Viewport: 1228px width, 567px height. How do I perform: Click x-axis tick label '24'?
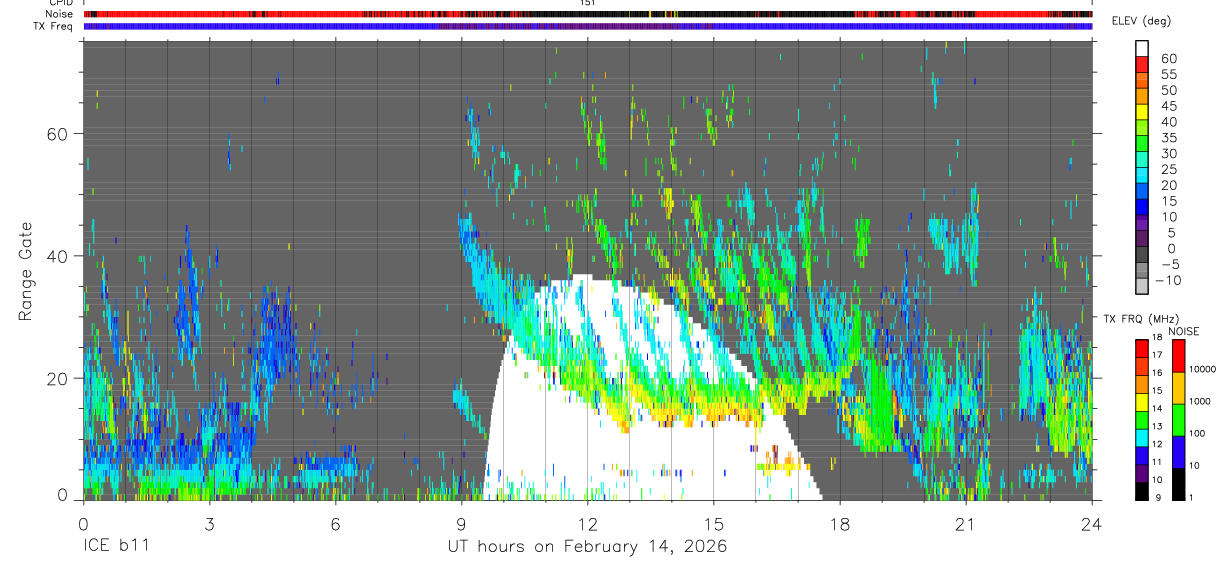click(1091, 523)
